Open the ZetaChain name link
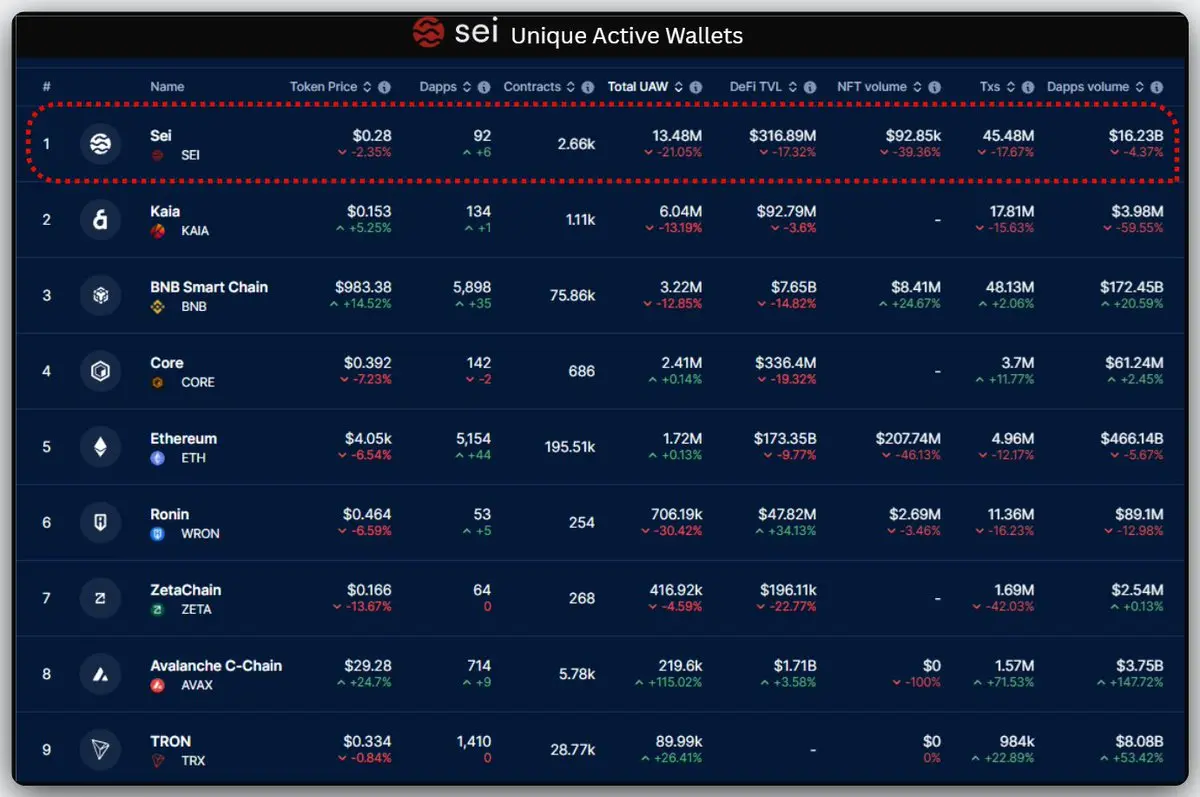 [x=186, y=590]
